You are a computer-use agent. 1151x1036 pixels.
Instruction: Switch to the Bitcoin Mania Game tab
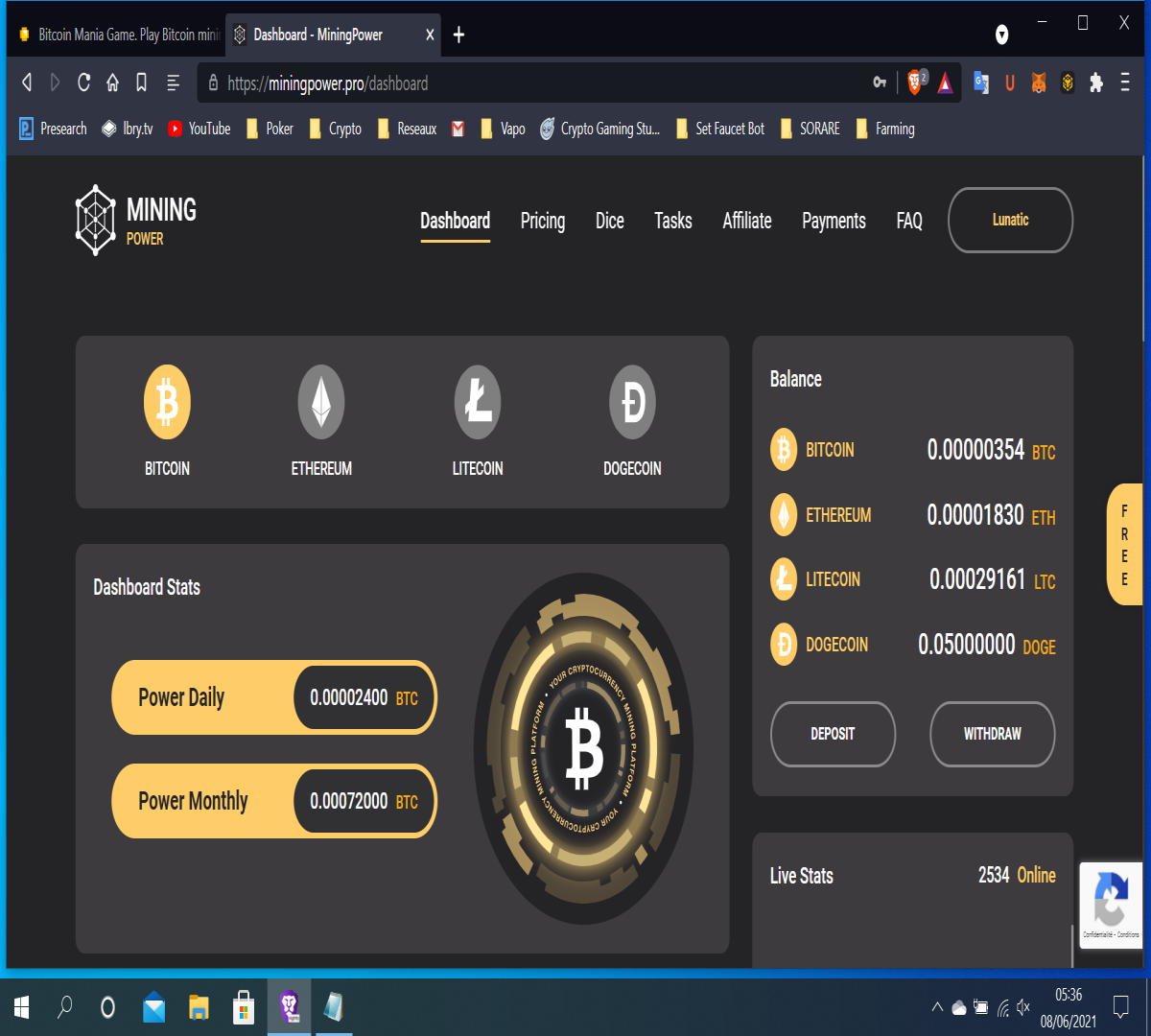[x=118, y=35]
